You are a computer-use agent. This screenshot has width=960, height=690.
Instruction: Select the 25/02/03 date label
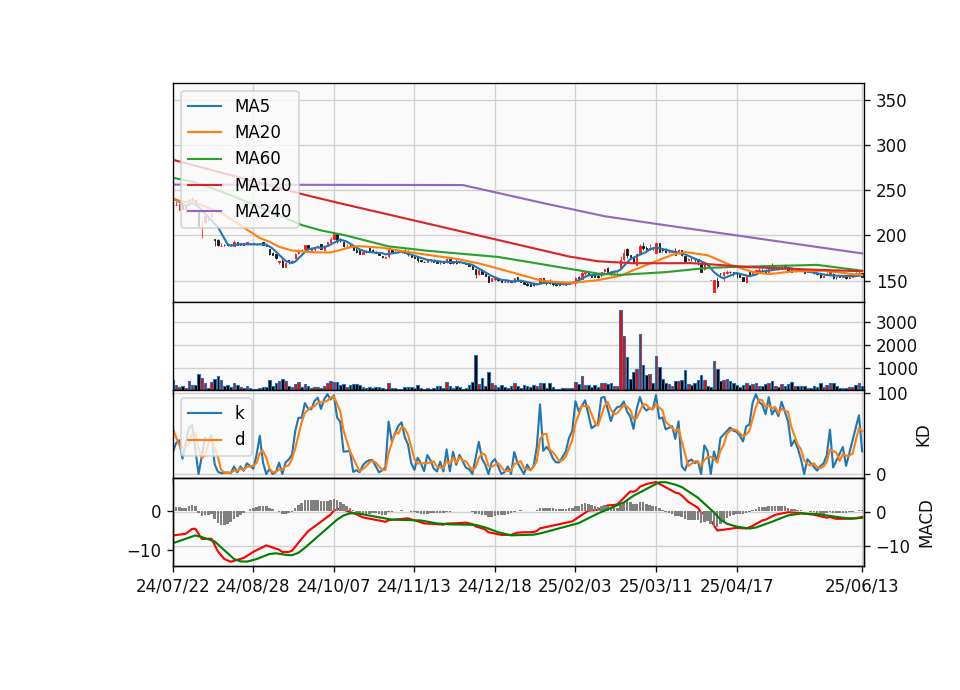[575, 586]
